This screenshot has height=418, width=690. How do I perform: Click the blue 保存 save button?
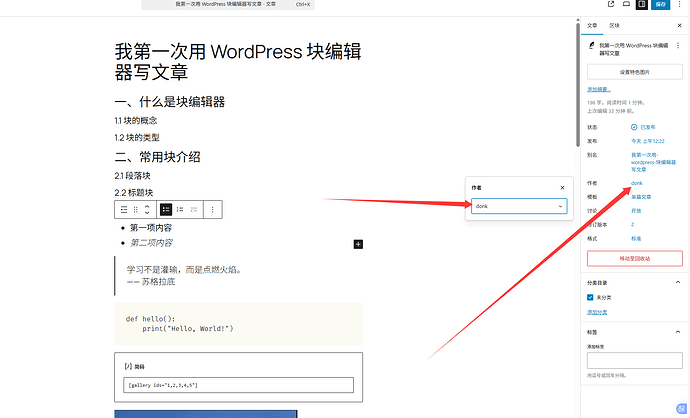tap(661, 4)
